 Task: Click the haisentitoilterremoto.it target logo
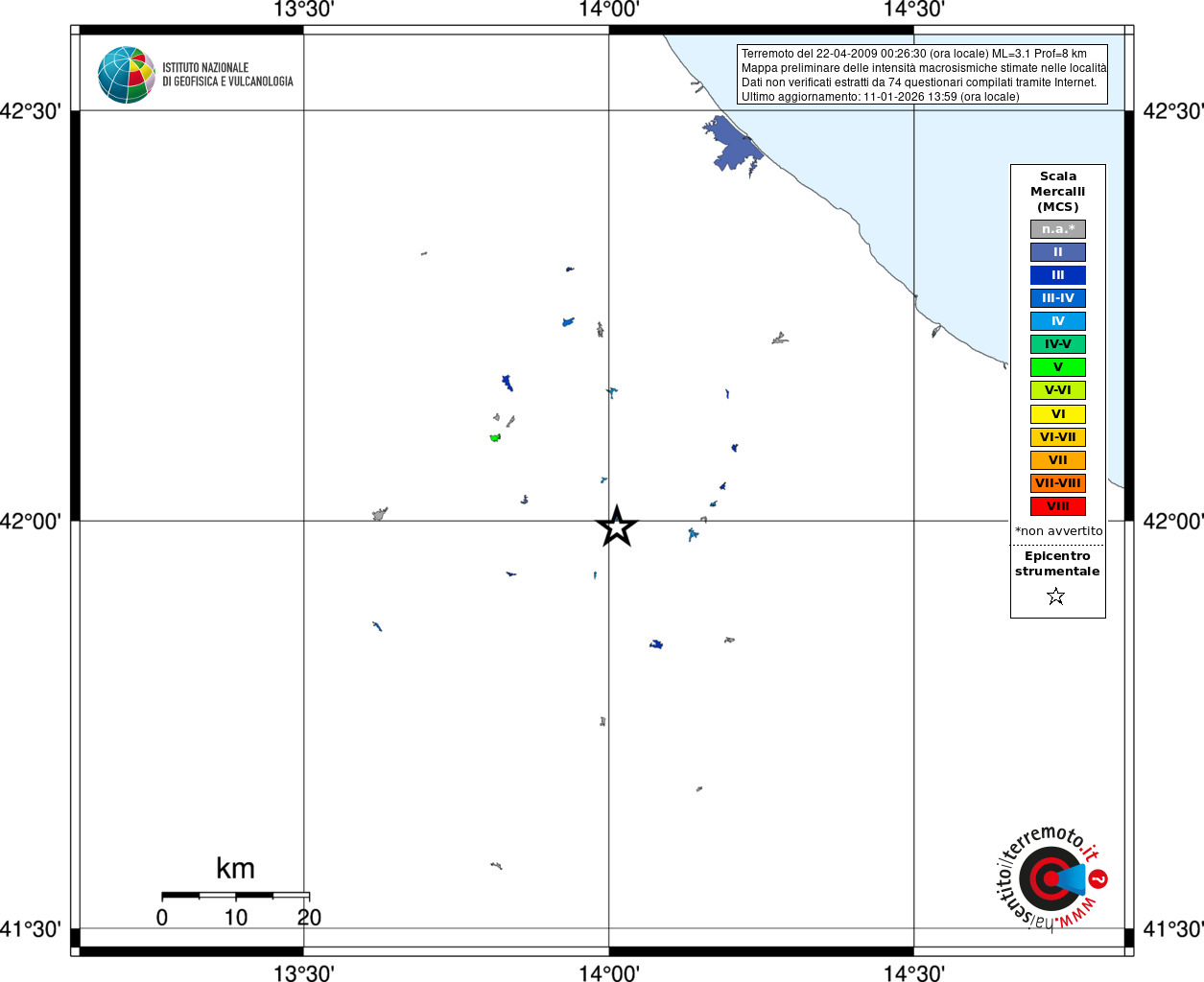pos(1052,877)
